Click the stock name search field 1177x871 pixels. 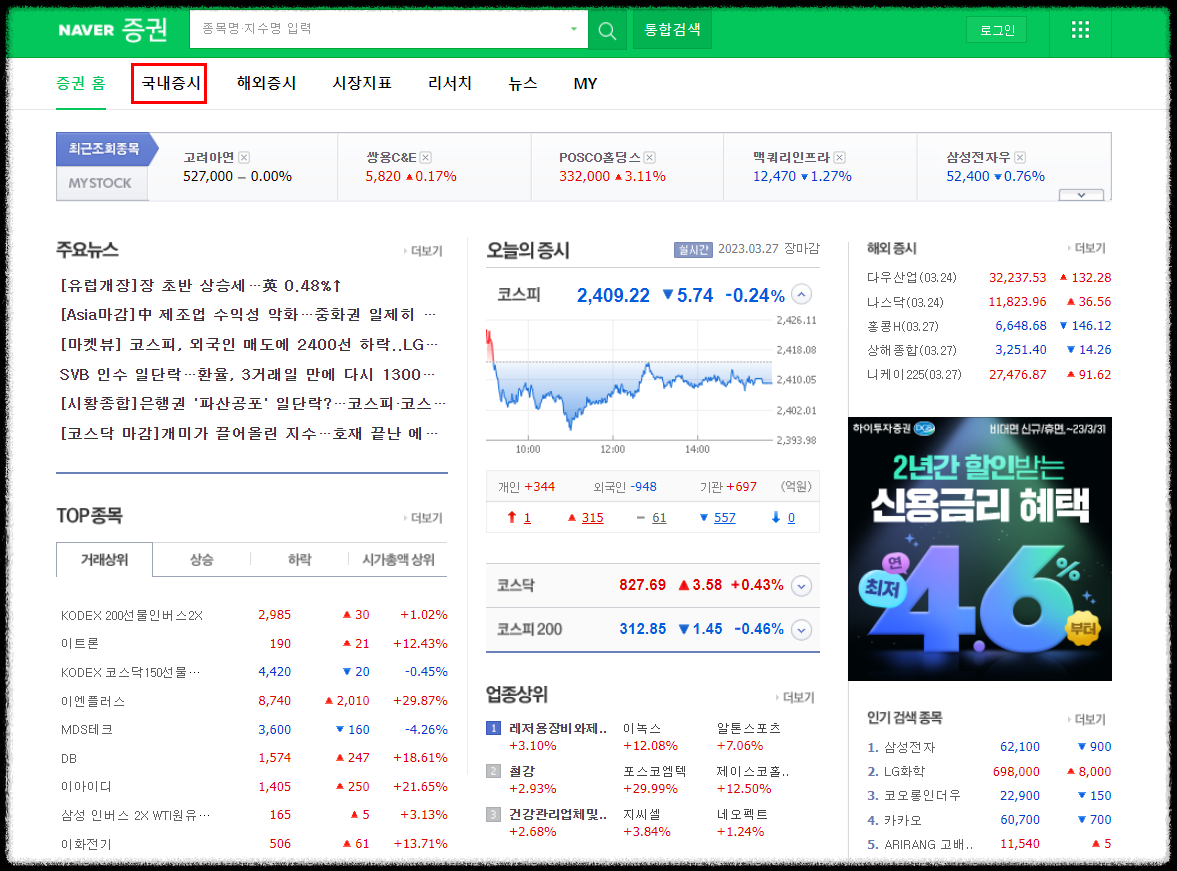(x=379, y=29)
